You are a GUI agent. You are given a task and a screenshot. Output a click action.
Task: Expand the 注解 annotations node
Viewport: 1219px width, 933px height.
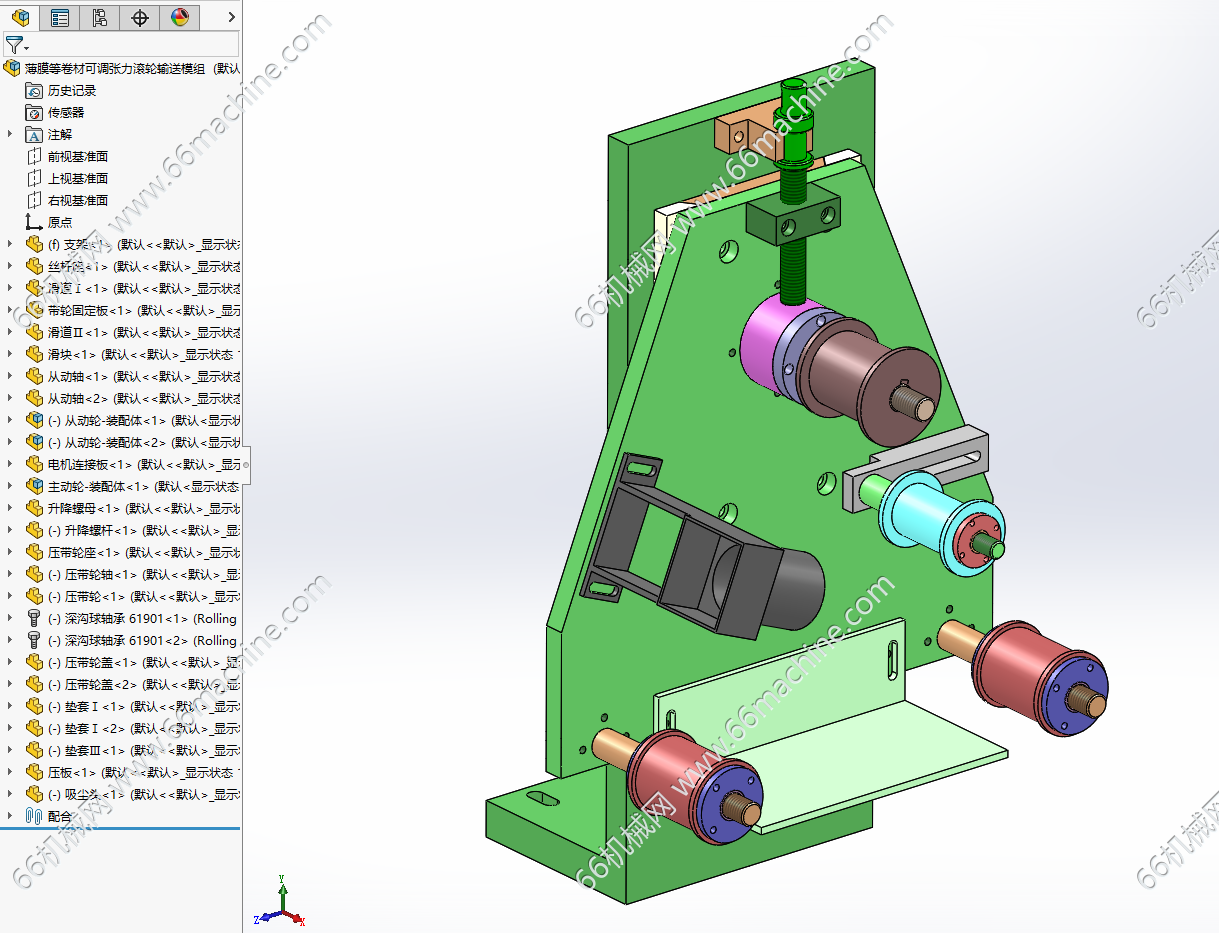click(10, 134)
